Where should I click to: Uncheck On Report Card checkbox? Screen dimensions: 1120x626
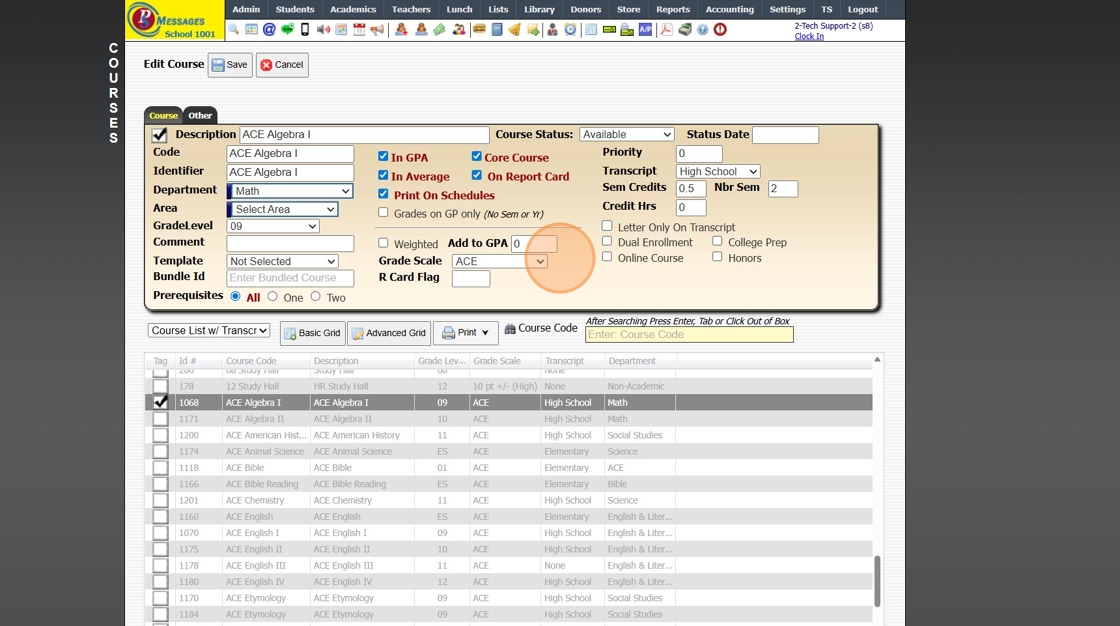point(476,175)
